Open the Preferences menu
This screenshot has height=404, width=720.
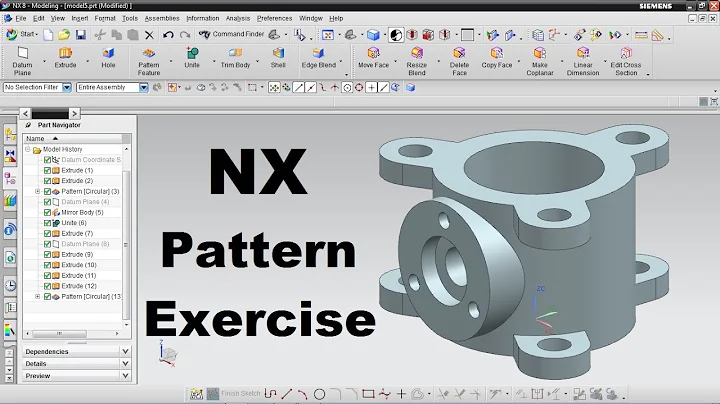point(274,18)
